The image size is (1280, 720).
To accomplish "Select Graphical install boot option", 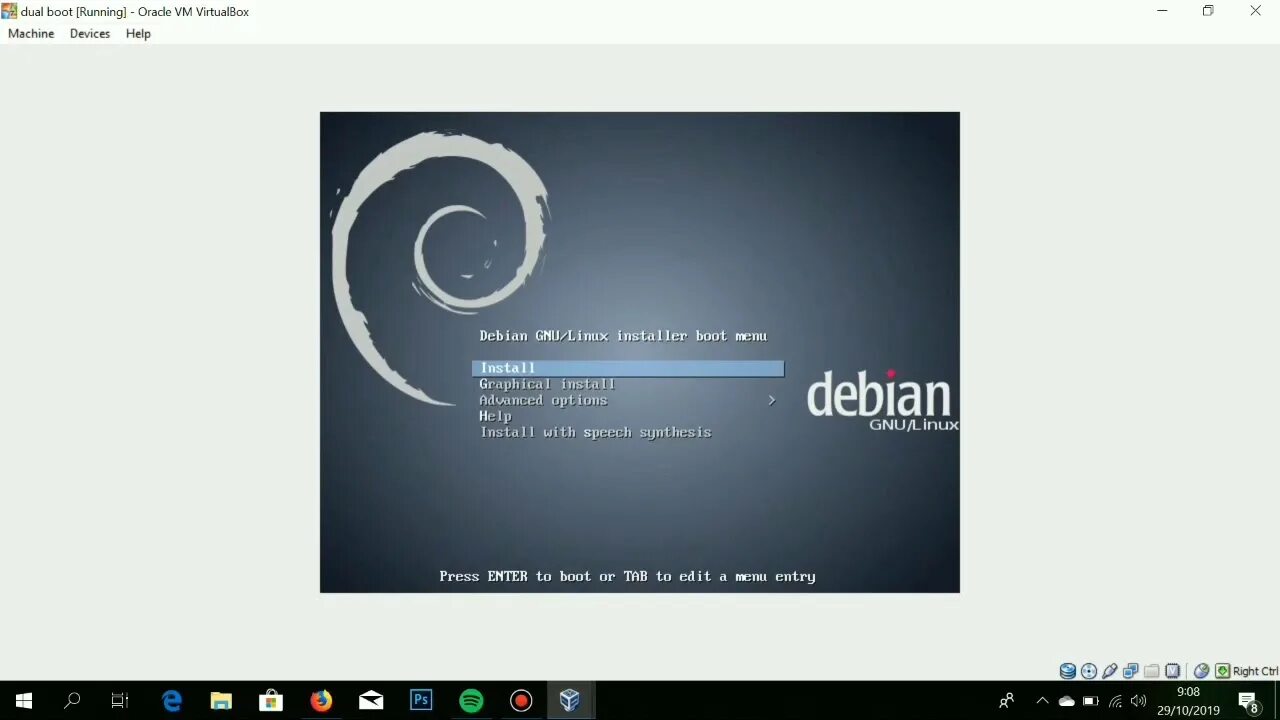I will coord(547,384).
